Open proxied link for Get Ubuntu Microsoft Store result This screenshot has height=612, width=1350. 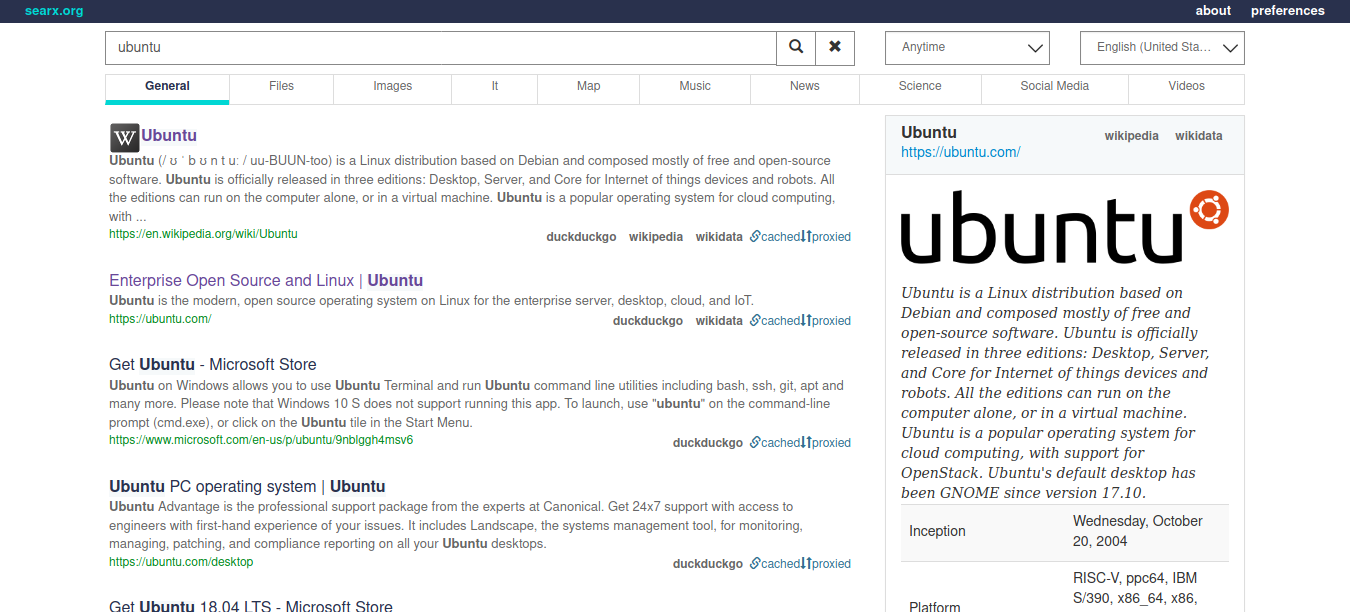pyautogui.click(x=826, y=443)
